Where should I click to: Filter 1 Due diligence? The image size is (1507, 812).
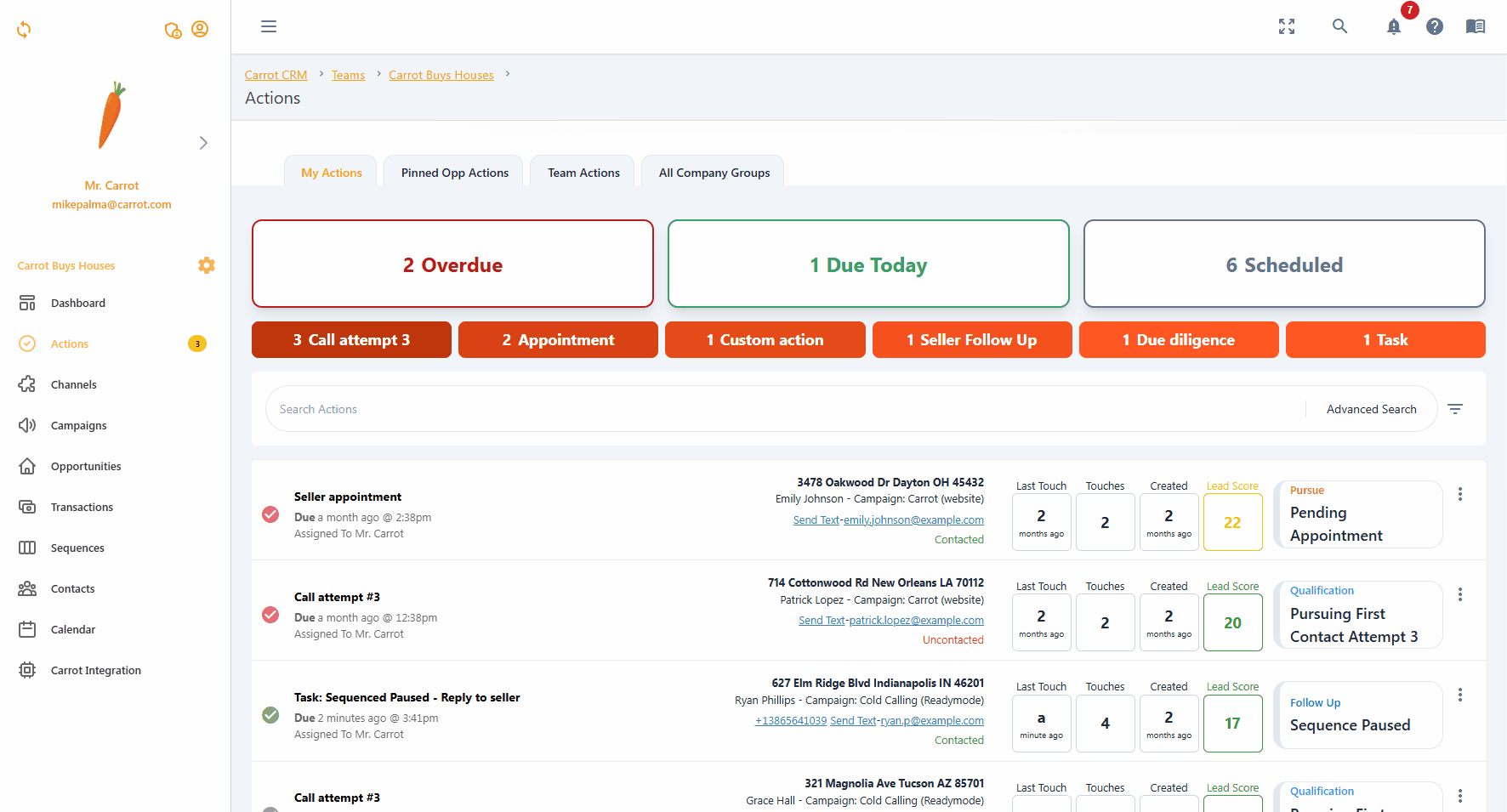[1179, 340]
